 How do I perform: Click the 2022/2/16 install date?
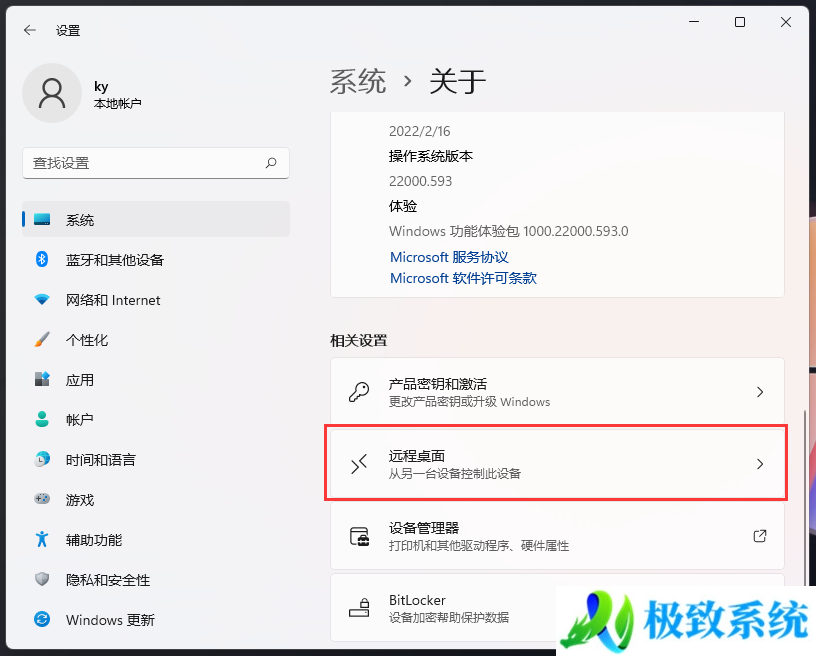point(419,131)
